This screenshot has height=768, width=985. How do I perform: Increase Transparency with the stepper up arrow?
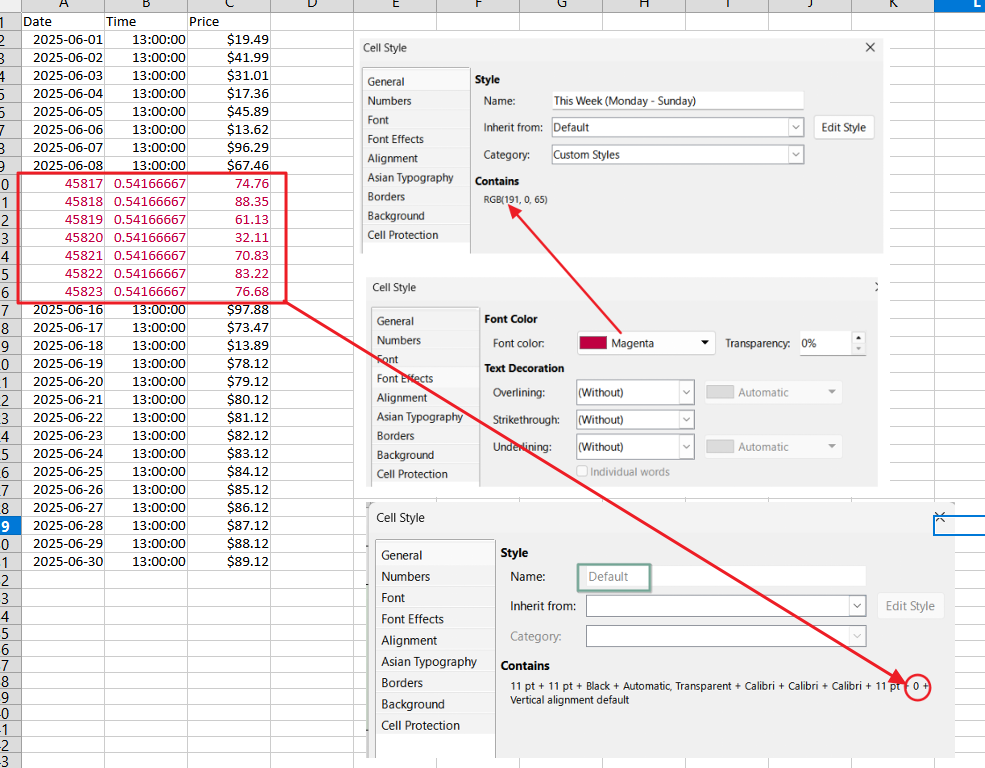[x=859, y=338]
